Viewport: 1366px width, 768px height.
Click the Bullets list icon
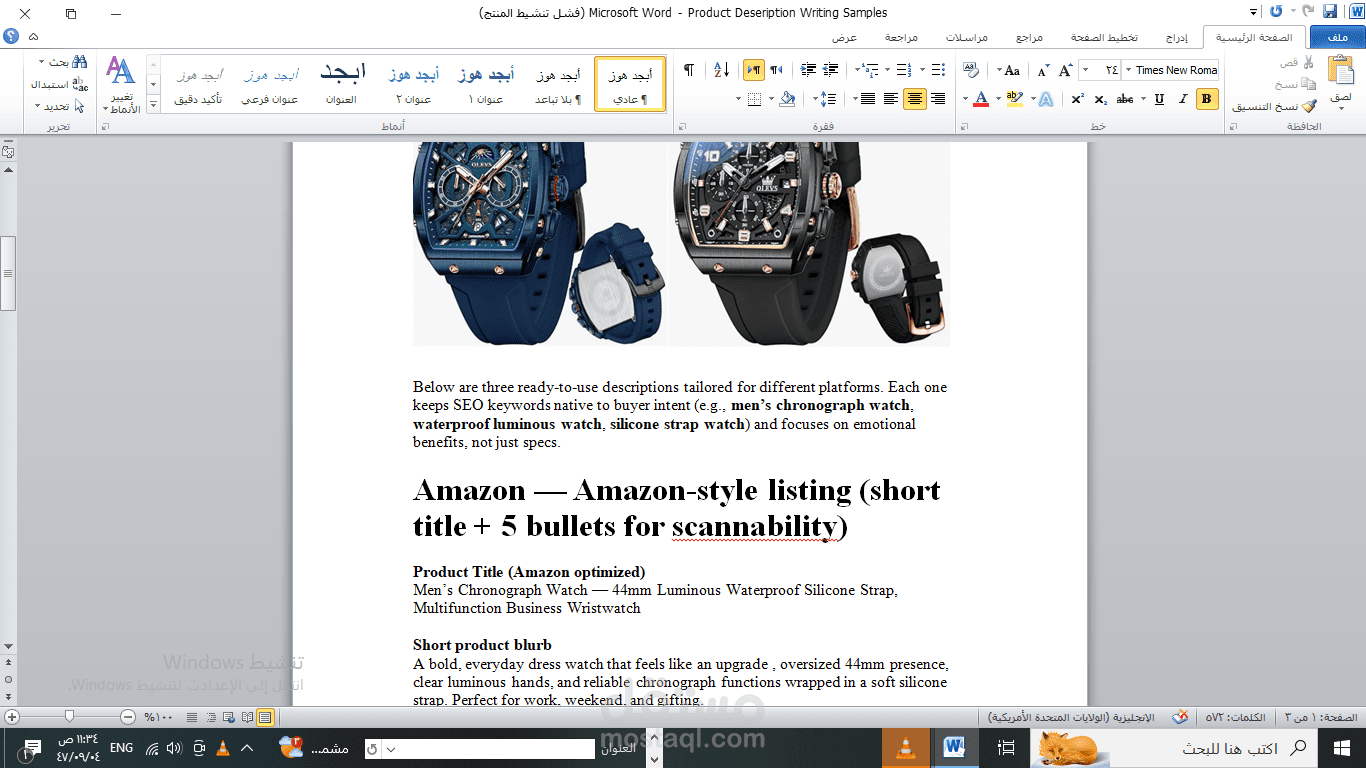point(937,70)
